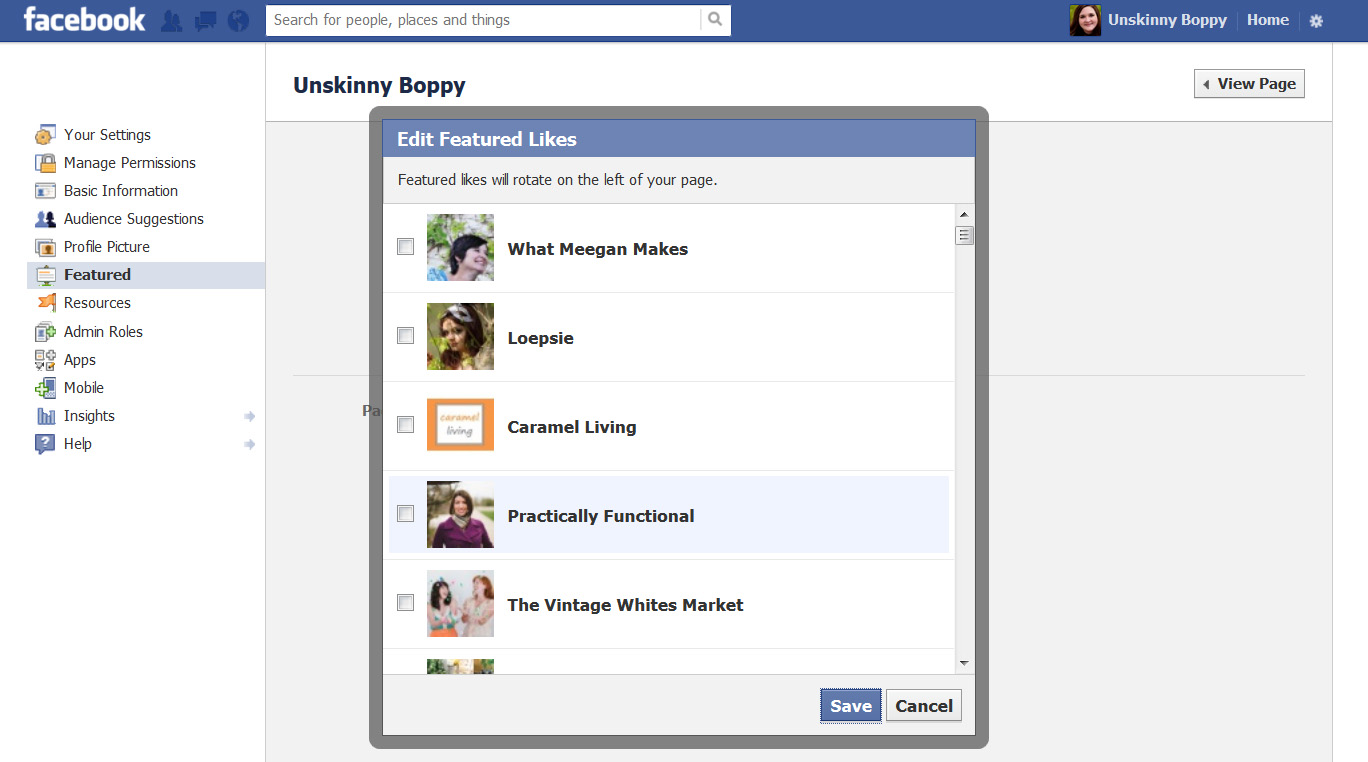Image resolution: width=1368 pixels, height=762 pixels.
Task: Click the Save button
Action: point(850,706)
